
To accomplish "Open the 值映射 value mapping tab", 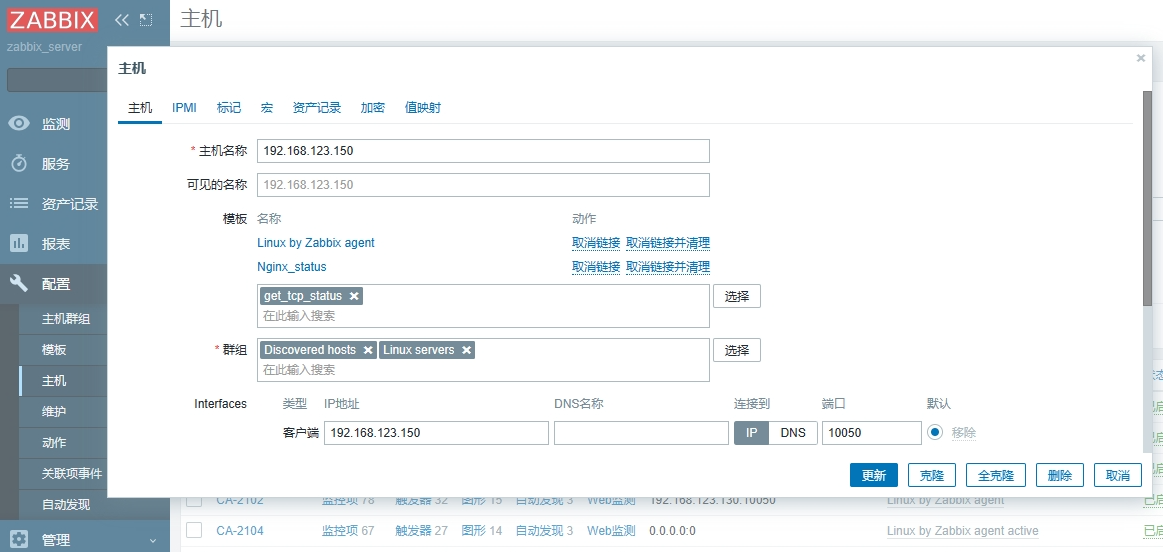I will pos(422,107).
